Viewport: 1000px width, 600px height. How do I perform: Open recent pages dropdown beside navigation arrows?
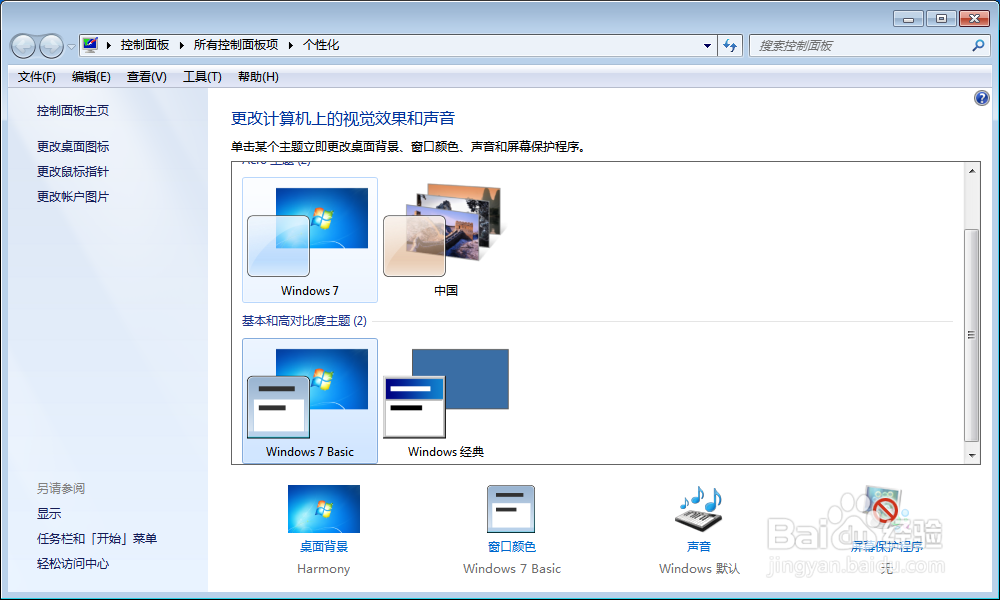tap(71, 46)
